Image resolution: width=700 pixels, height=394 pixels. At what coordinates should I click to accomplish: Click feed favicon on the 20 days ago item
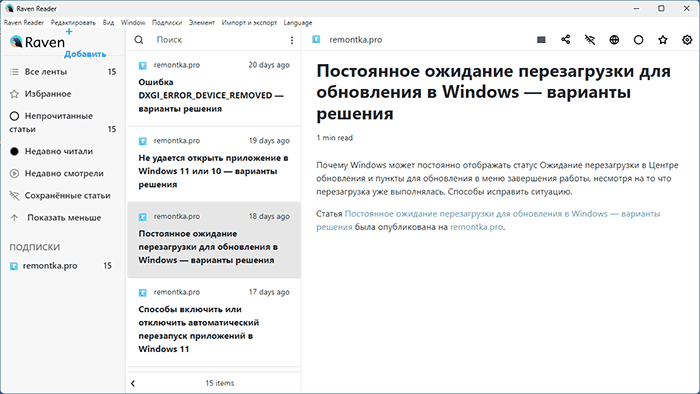(x=143, y=66)
